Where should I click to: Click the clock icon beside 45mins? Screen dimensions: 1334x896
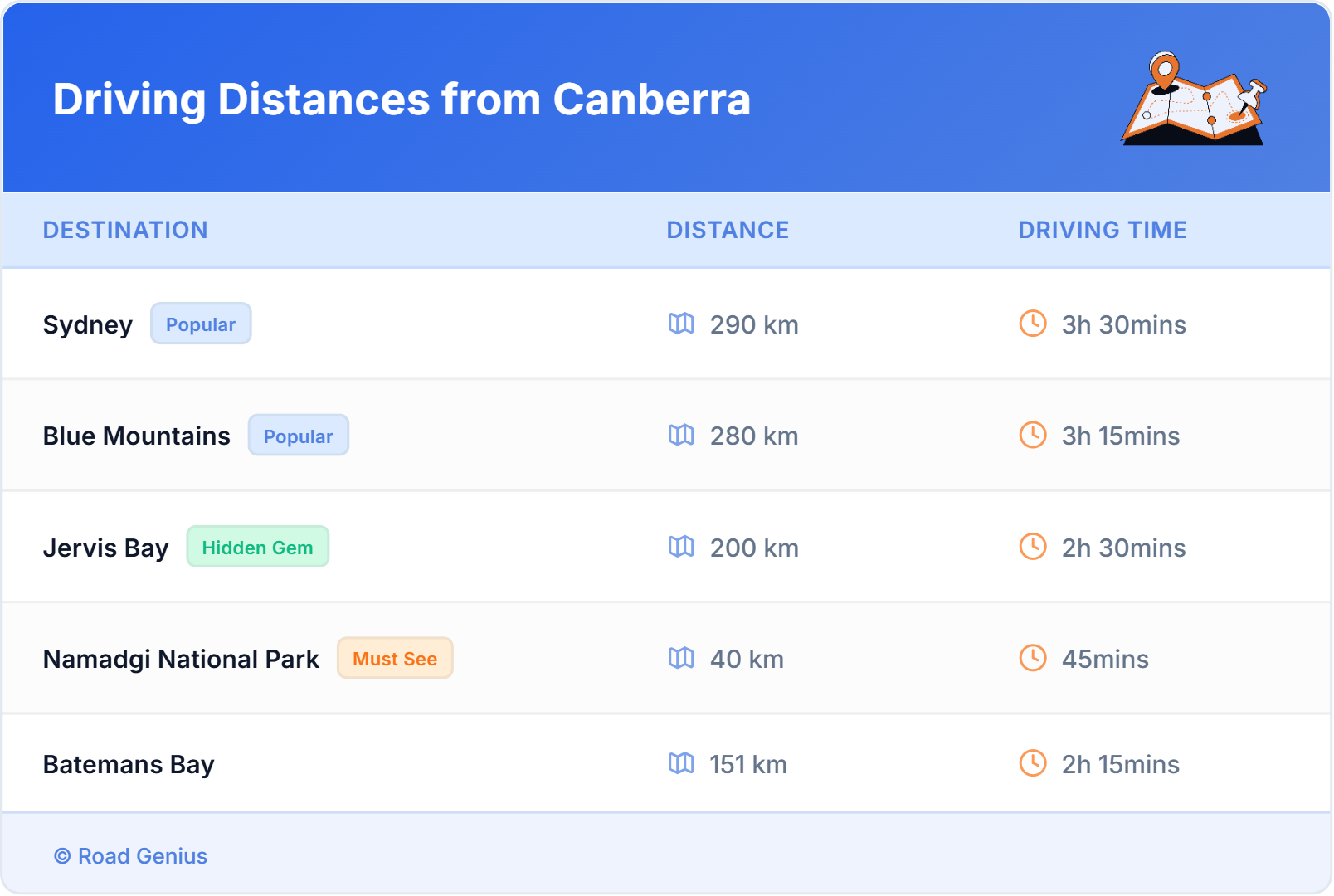(1032, 658)
